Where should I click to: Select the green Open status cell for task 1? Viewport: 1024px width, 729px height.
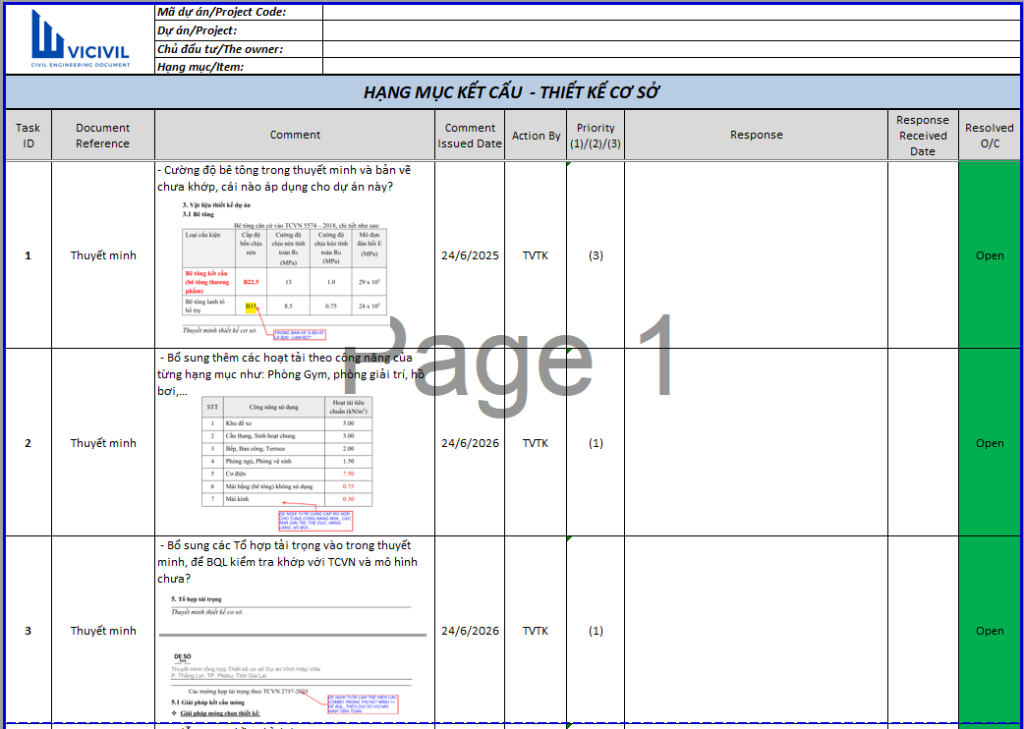tap(989, 255)
